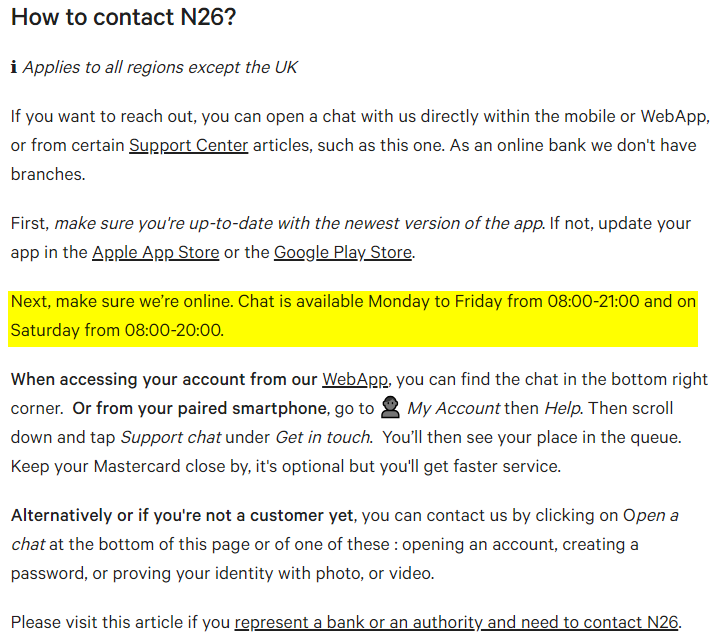
Task: Click the italic newest app version sentence
Action: [x=298, y=223]
